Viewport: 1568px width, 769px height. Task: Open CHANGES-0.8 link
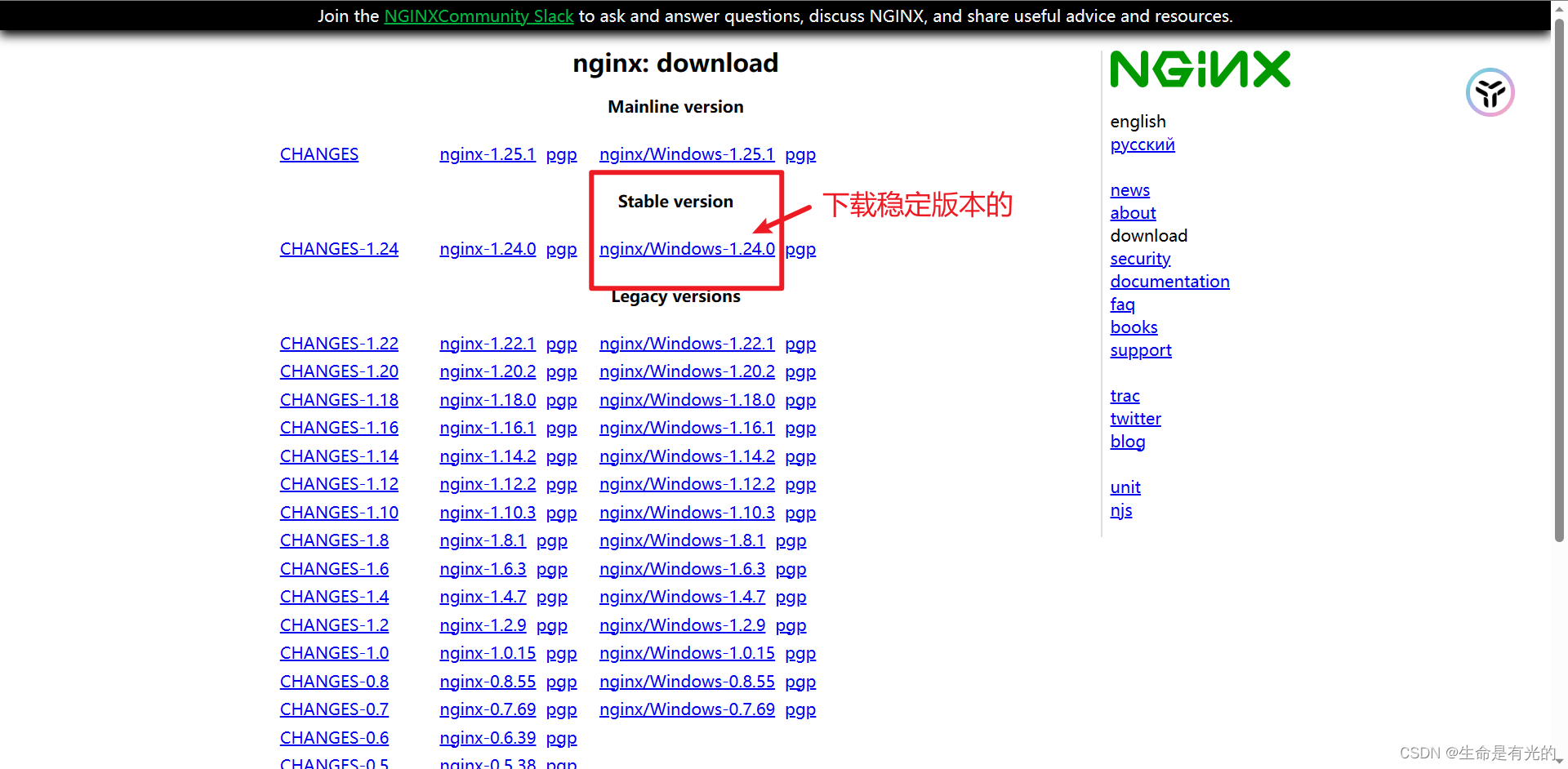[334, 682]
